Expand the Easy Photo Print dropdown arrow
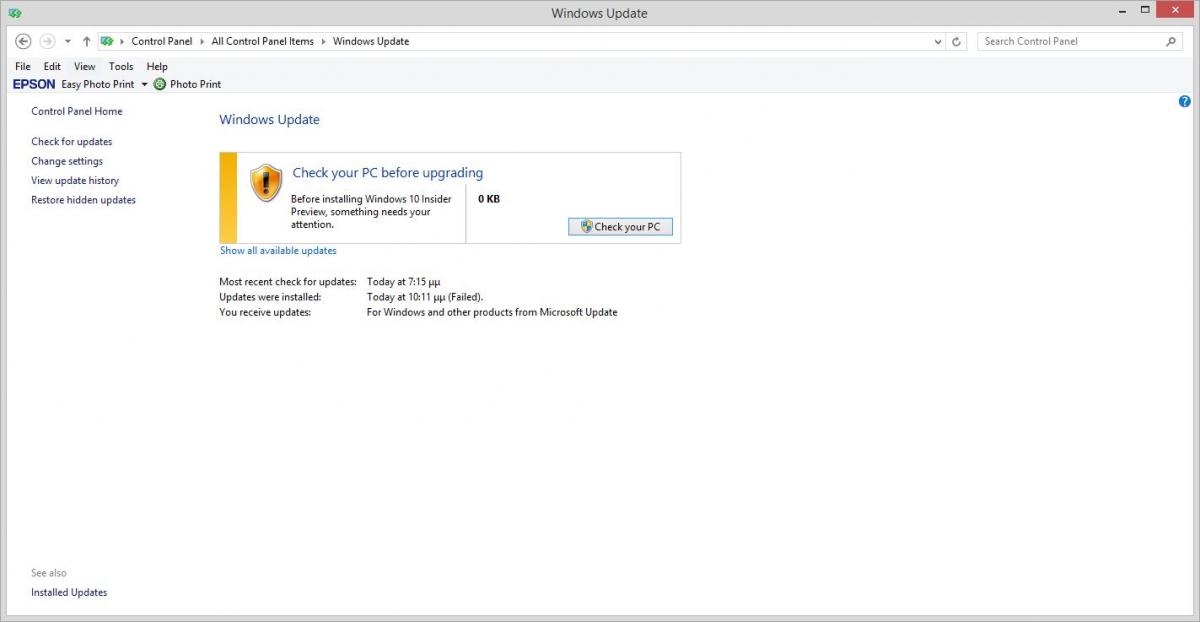The width and height of the screenshot is (1200, 622). point(144,85)
